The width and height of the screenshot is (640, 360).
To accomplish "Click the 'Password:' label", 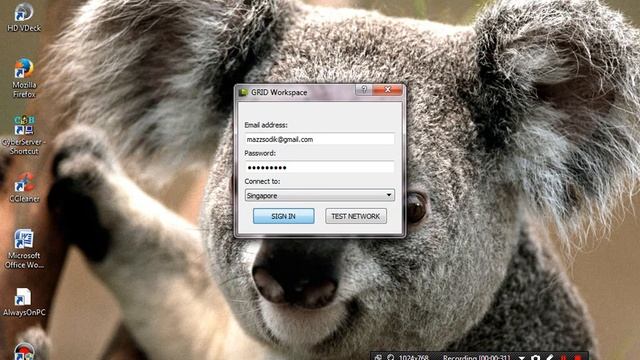I will (x=260, y=153).
